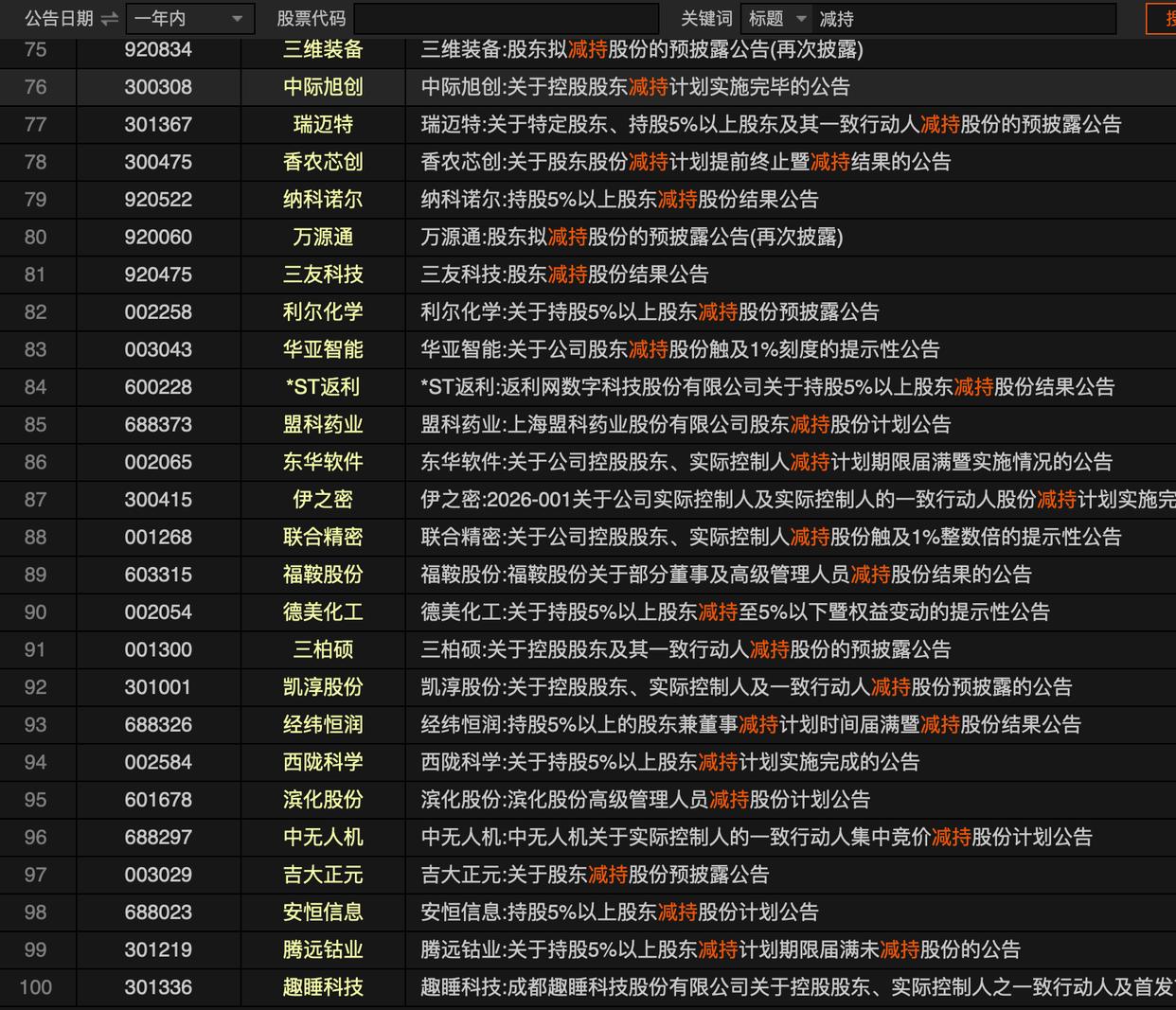
Task: Select stock code 301001
Action: click(x=158, y=687)
